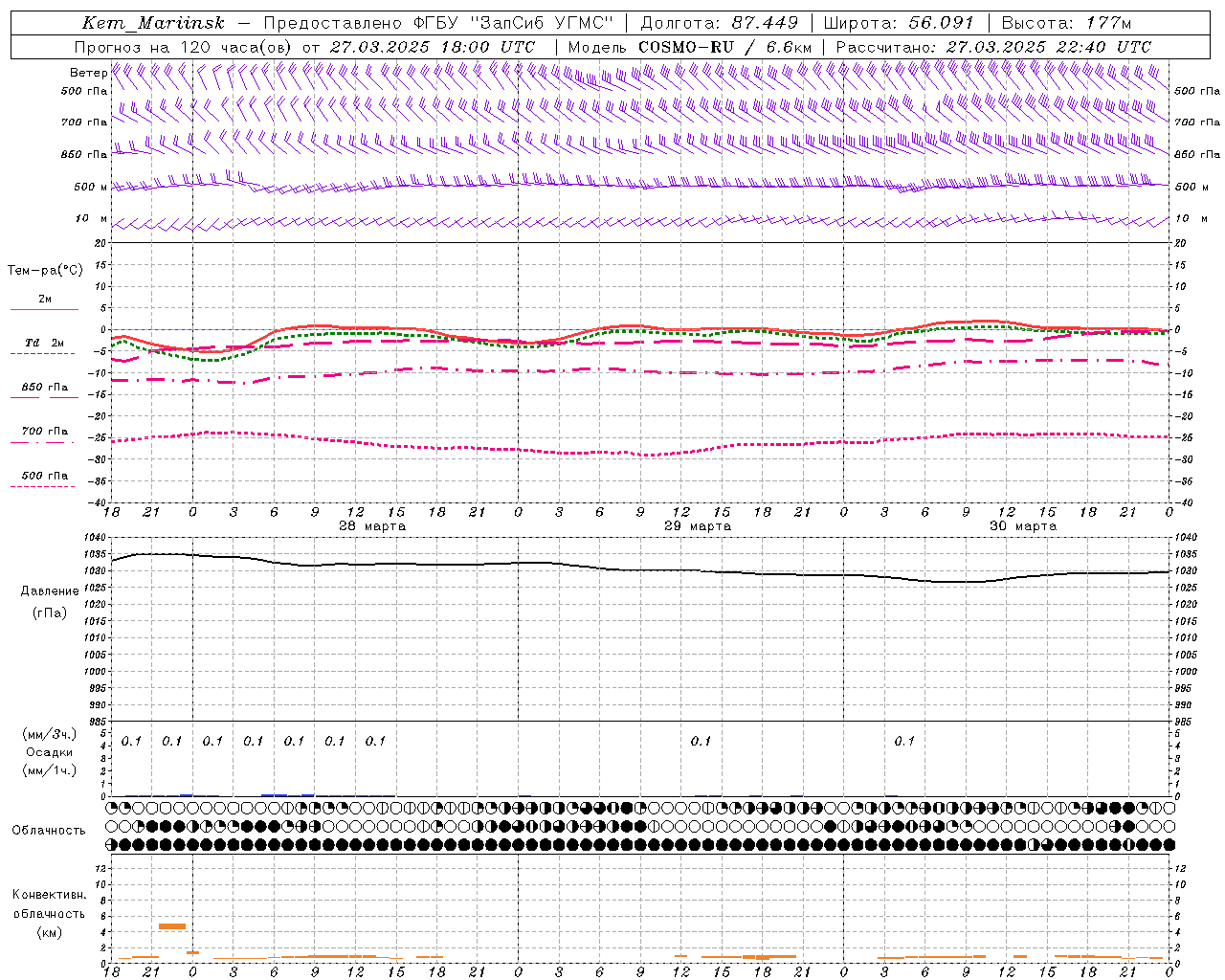1225x980 pixels.
Task: Click the red 2м temperature legend line
Action: coord(45,309)
